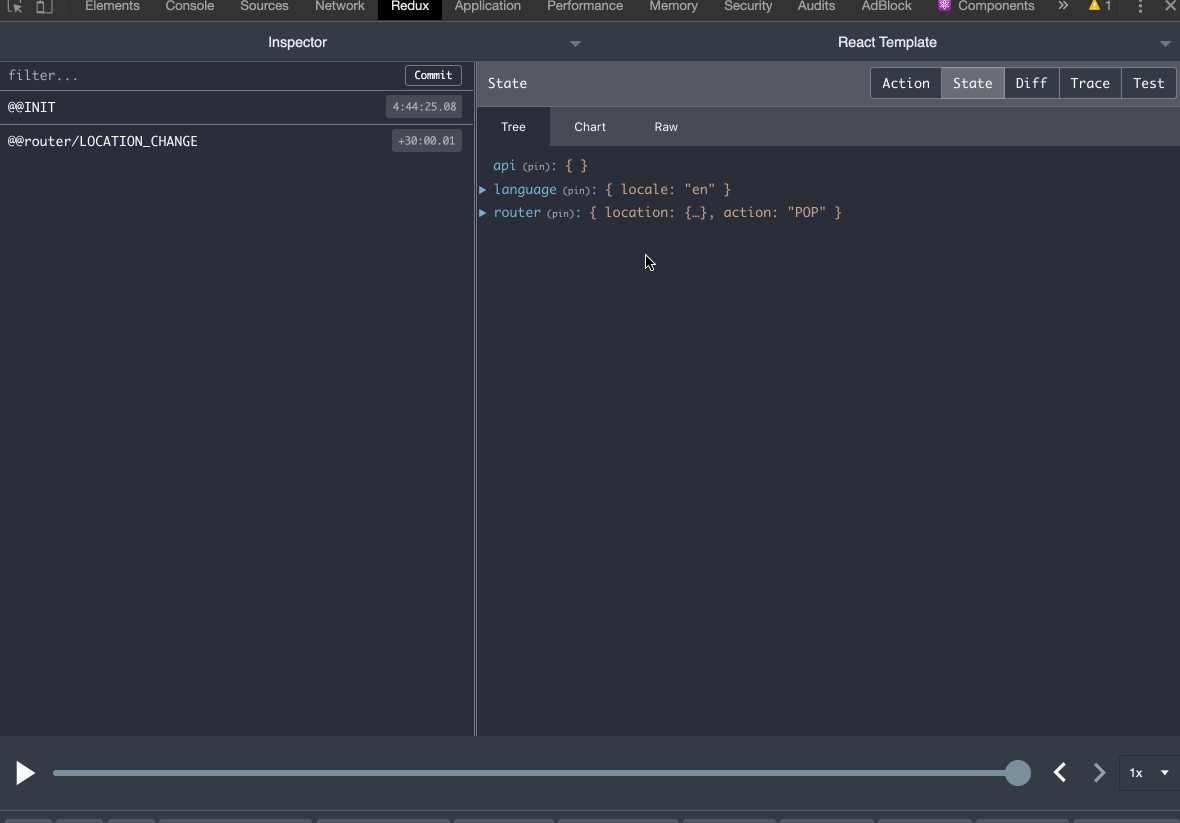Click the timeline slider handle
Image resolution: width=1180 pixels, height=823 pixels.
(x=1017, y=773)
